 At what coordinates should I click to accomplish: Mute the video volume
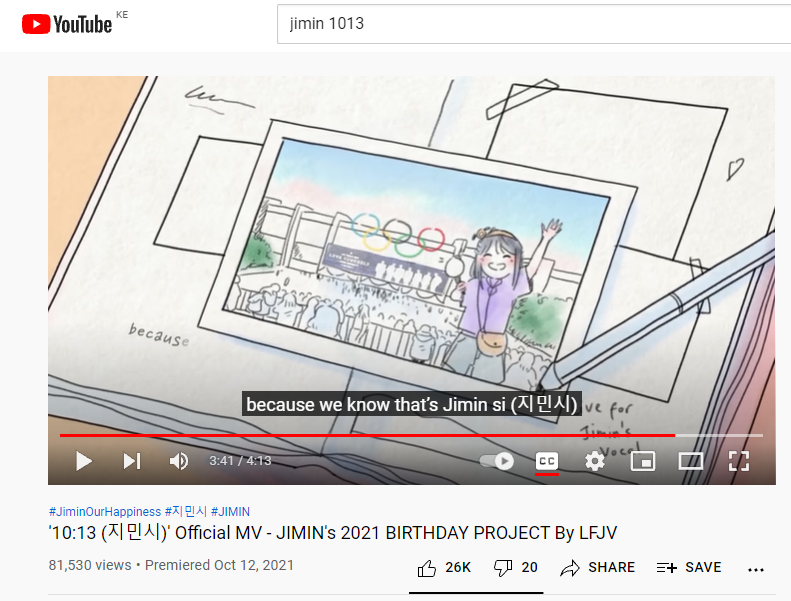179,461
